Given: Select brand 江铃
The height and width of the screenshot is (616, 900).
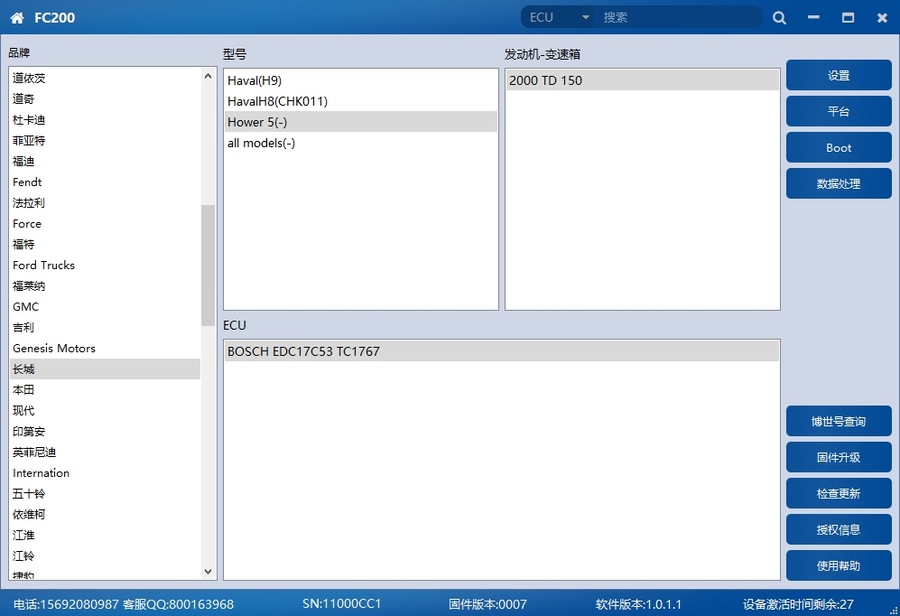Looking at the screenshot, I should (105, 556).
